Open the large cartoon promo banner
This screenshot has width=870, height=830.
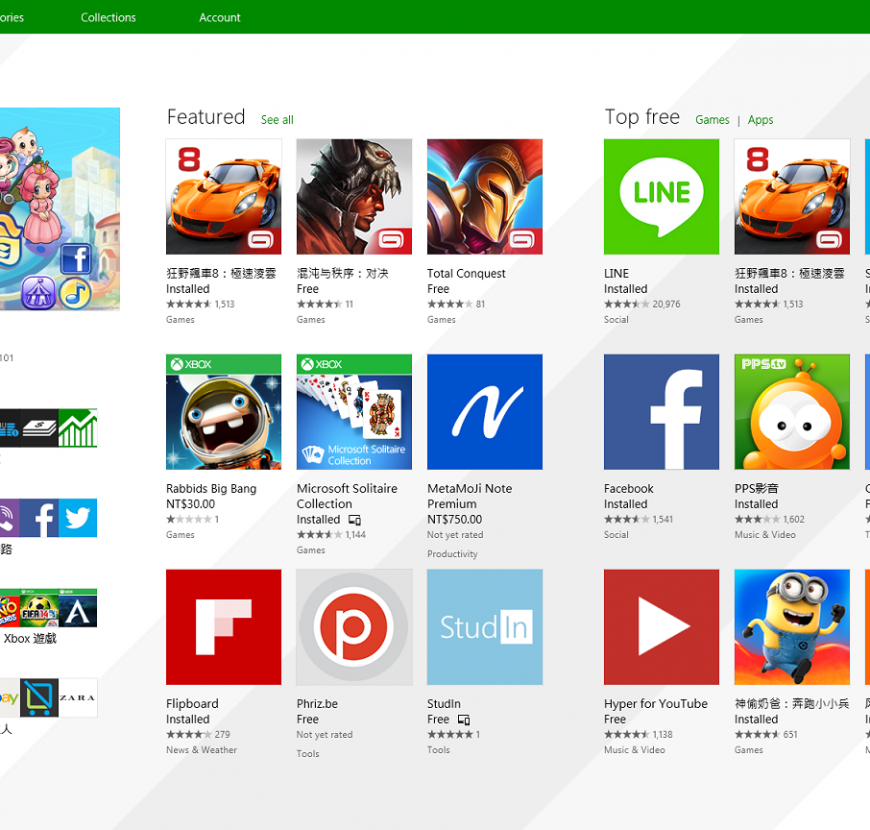[60, 209]
